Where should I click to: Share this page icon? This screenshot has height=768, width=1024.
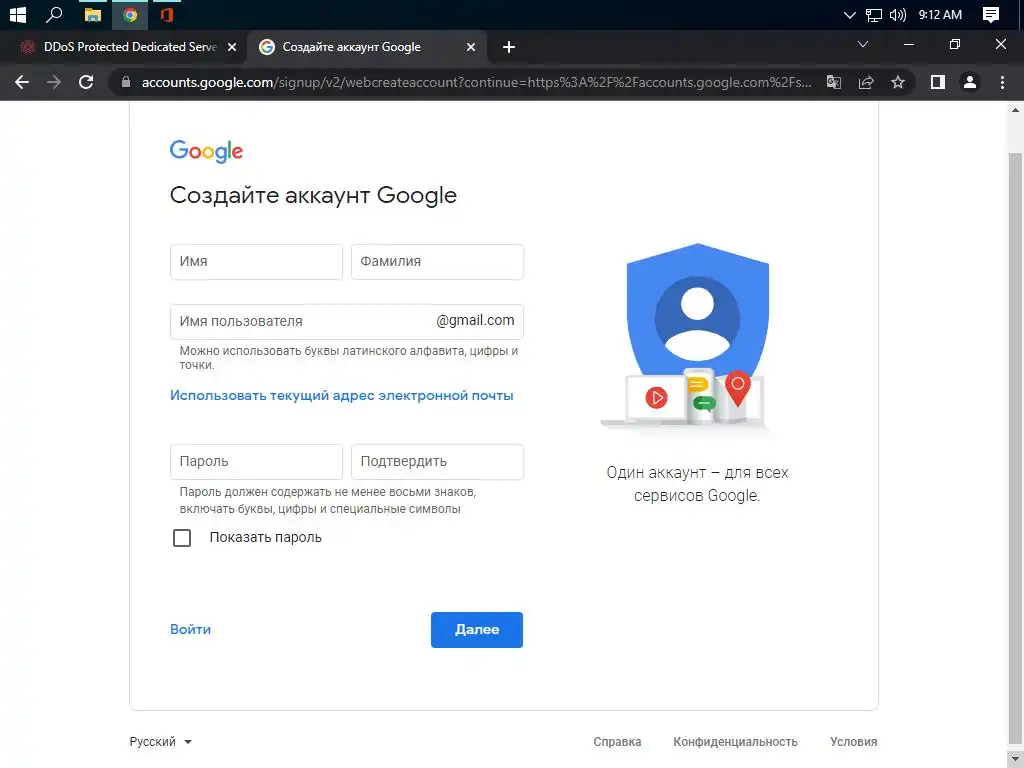[866, 82]
